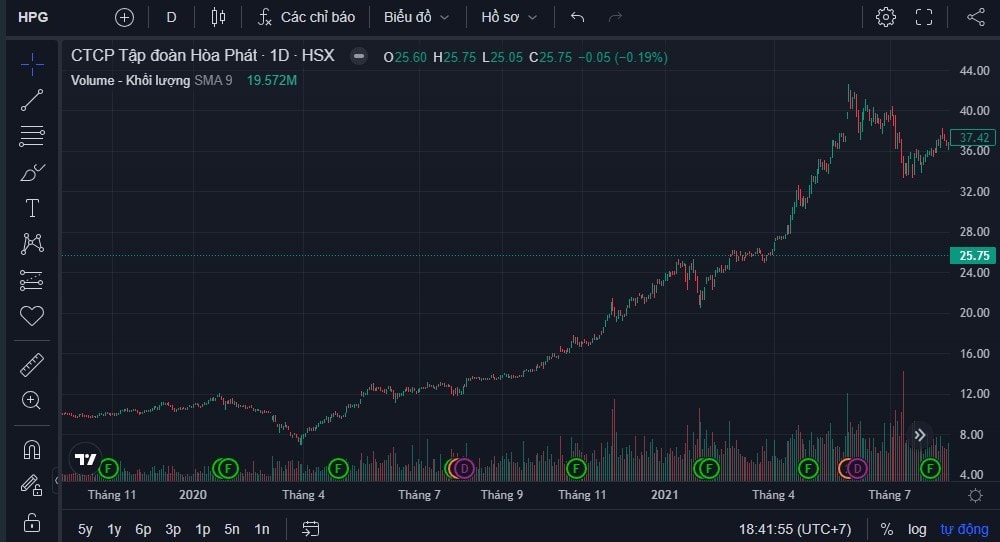The height and width of the screenshot is (542, 1000).
Task: Set the range to 1n
Action: coord(262,529)
